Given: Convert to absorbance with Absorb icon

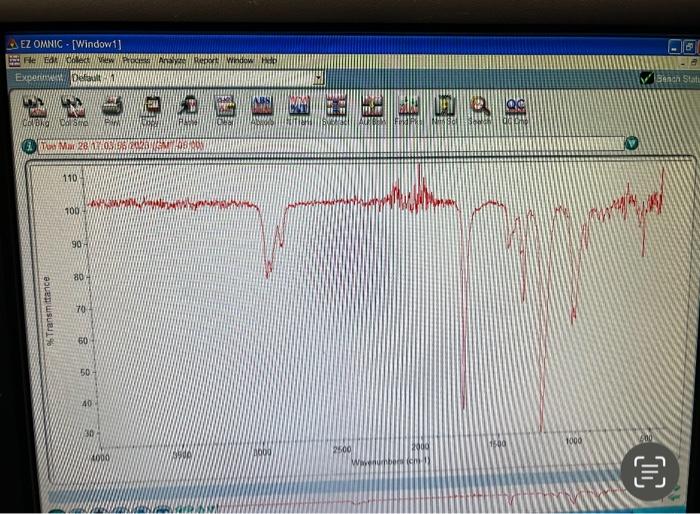Looking at the screenshot, I should coord(262,111).
